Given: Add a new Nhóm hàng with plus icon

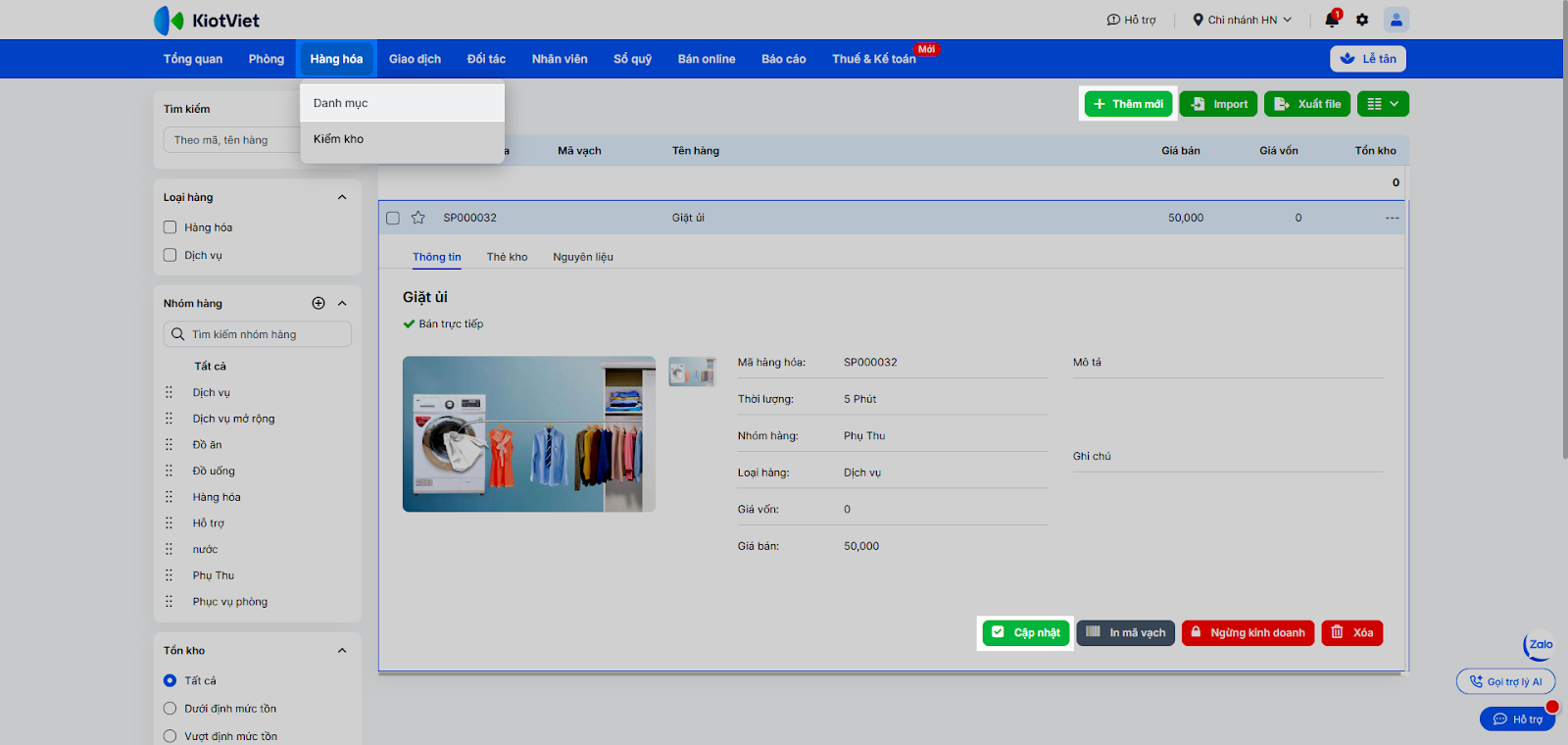Looking at the screenshot, I should [x=318, y=304].
